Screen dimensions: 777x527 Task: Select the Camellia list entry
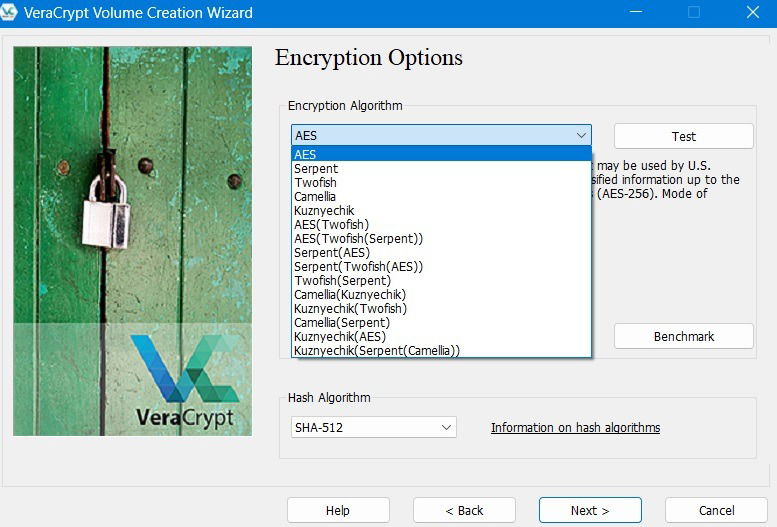pos(441,196)
